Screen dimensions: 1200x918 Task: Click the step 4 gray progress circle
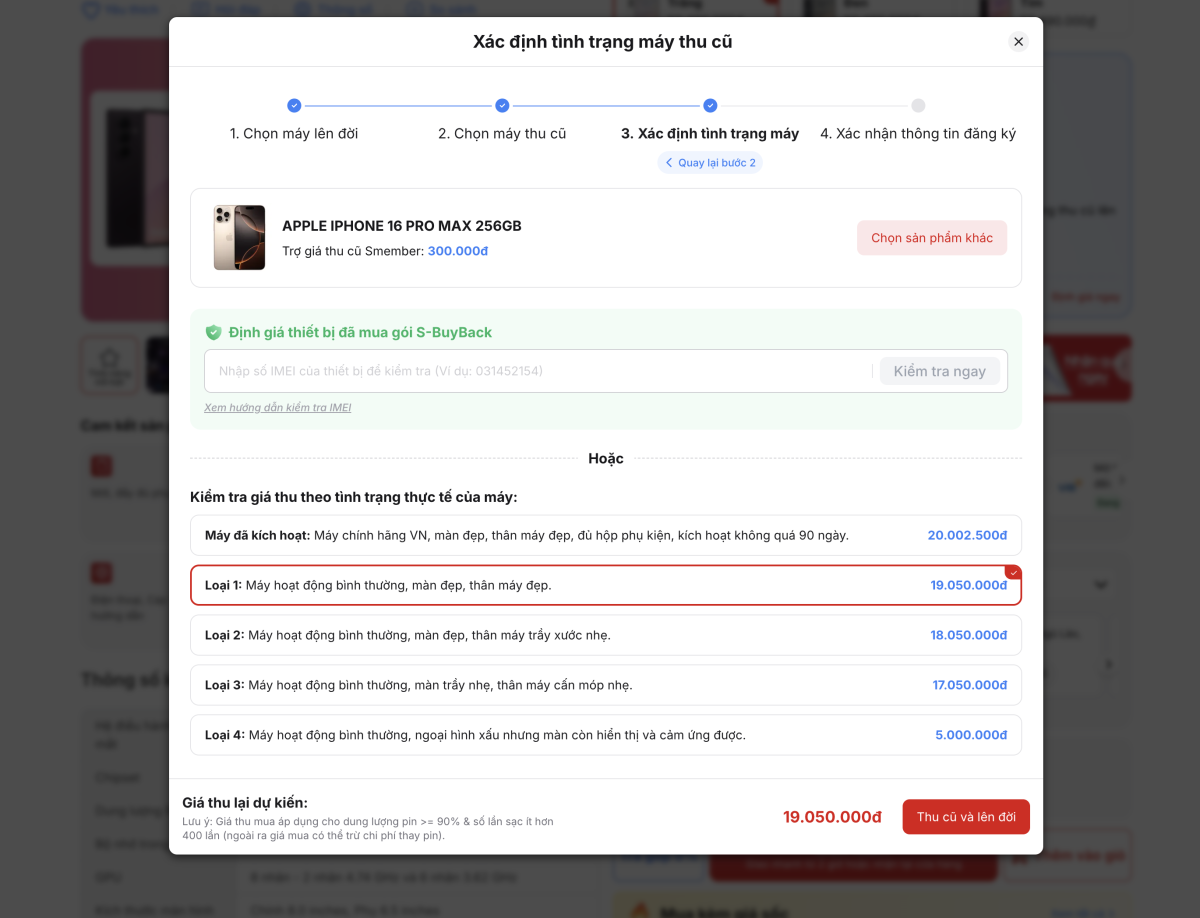tap(918, 106)
